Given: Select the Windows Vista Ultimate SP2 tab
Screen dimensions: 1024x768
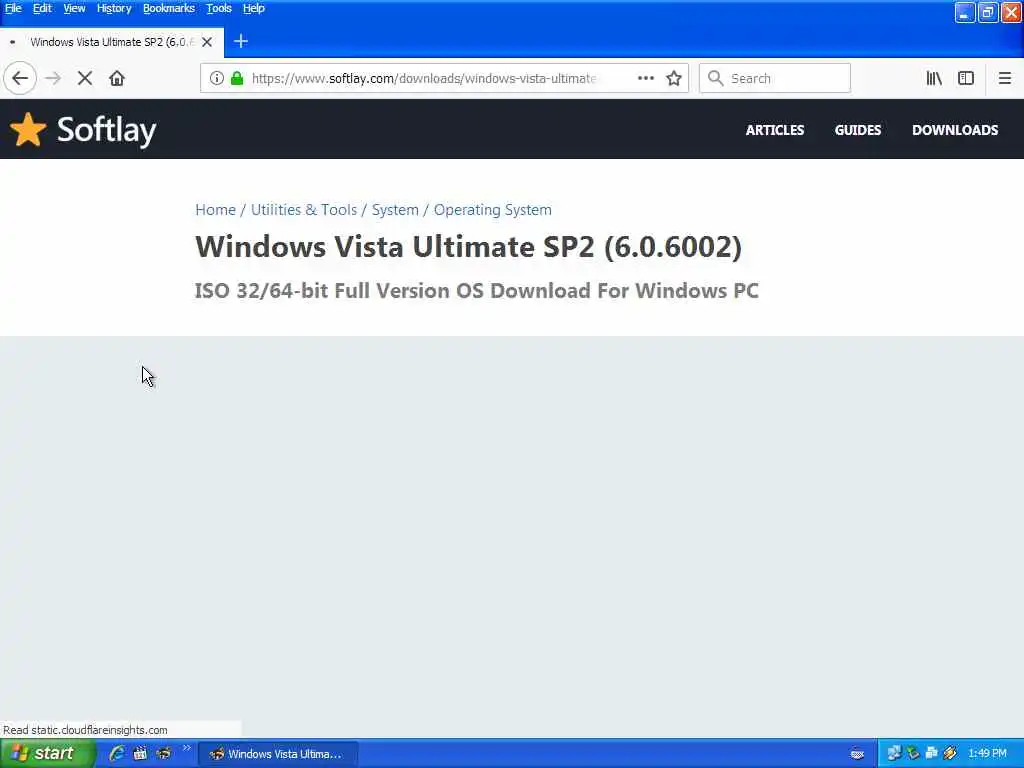Looking at the screenshot, I should 112,42.
